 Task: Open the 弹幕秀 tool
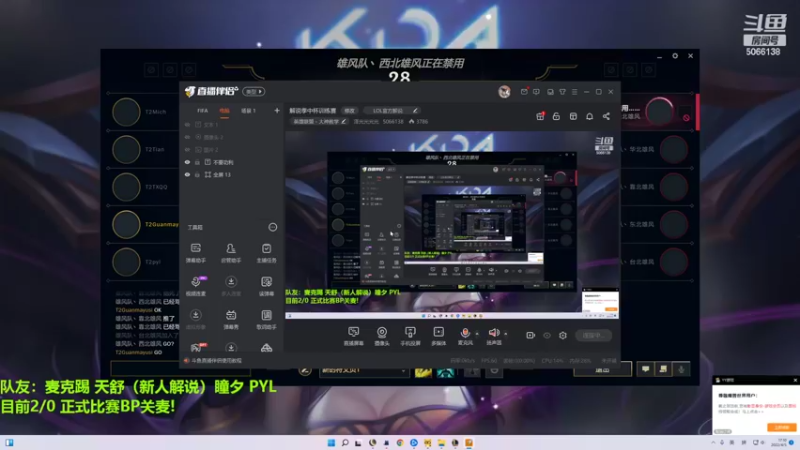pos(231,319)
